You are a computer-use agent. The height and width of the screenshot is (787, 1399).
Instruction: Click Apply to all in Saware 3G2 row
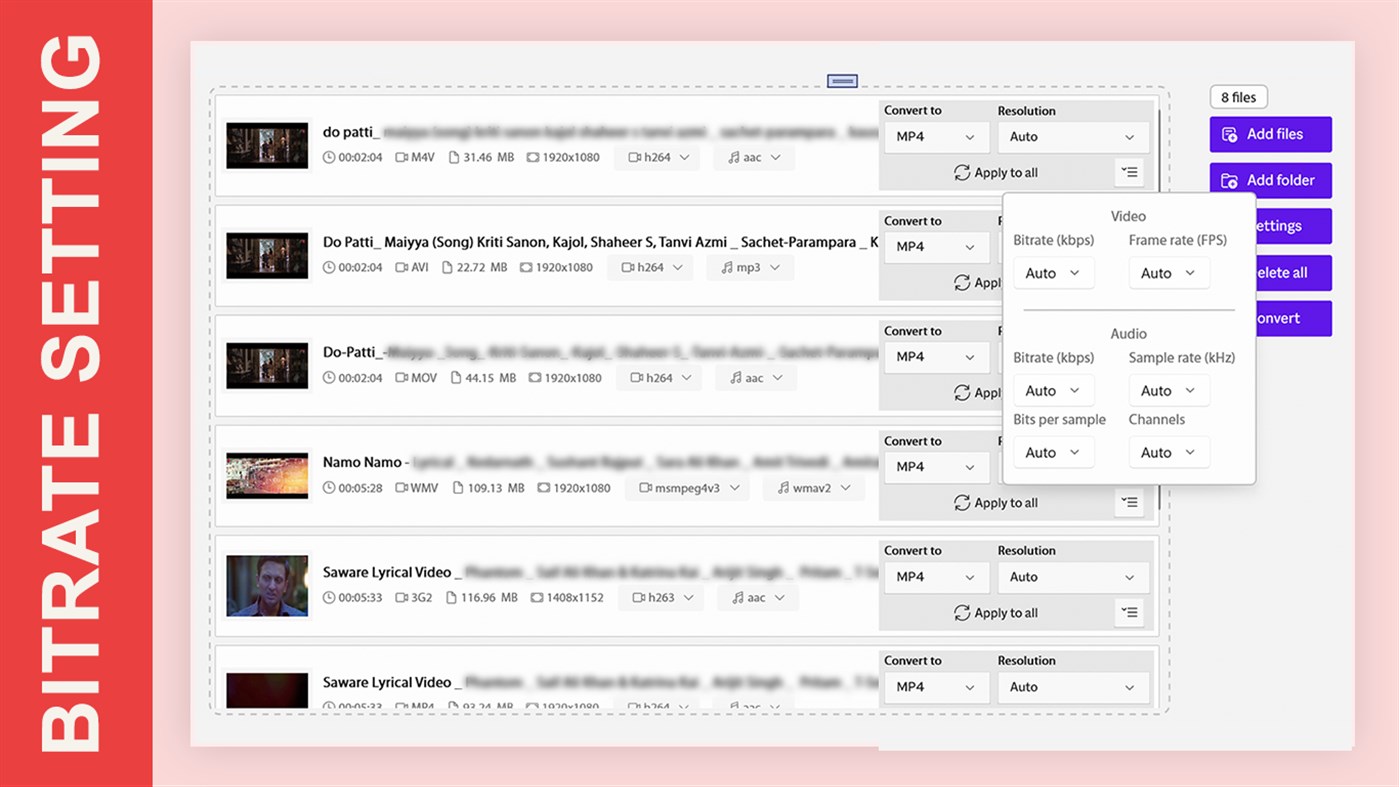pyautogui.click(x=996, y=613)
